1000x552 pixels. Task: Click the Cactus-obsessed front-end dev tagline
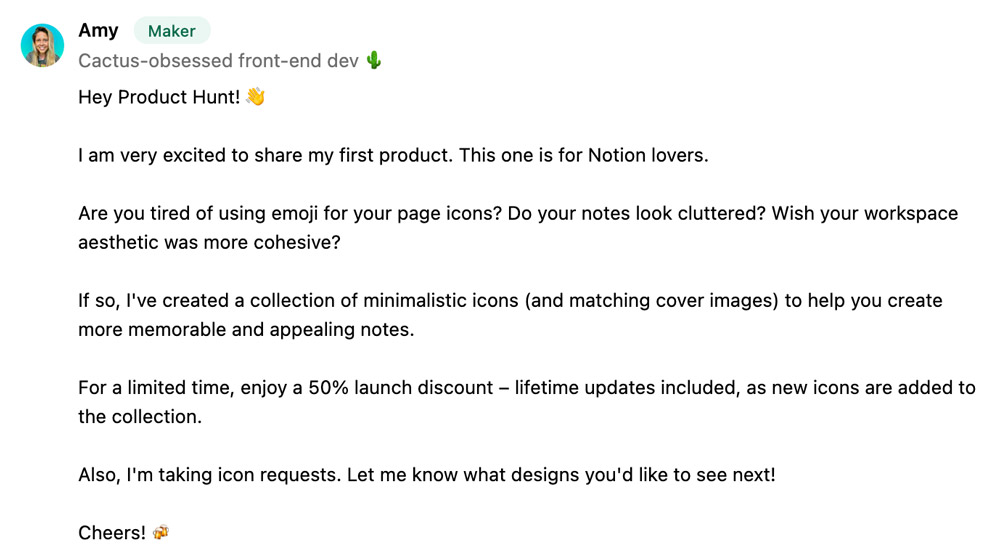coord(218,61)
